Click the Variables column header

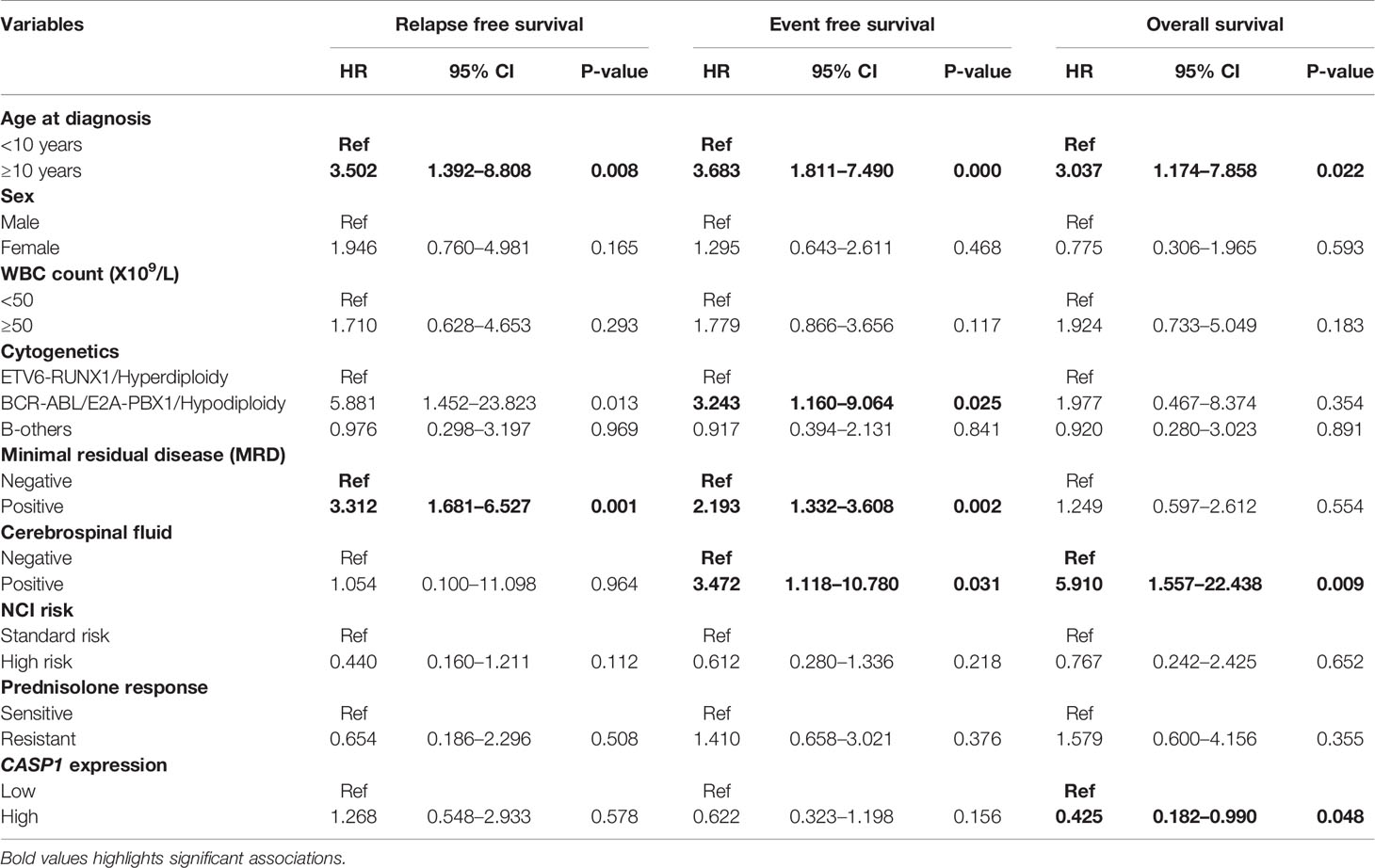[42, 25]
